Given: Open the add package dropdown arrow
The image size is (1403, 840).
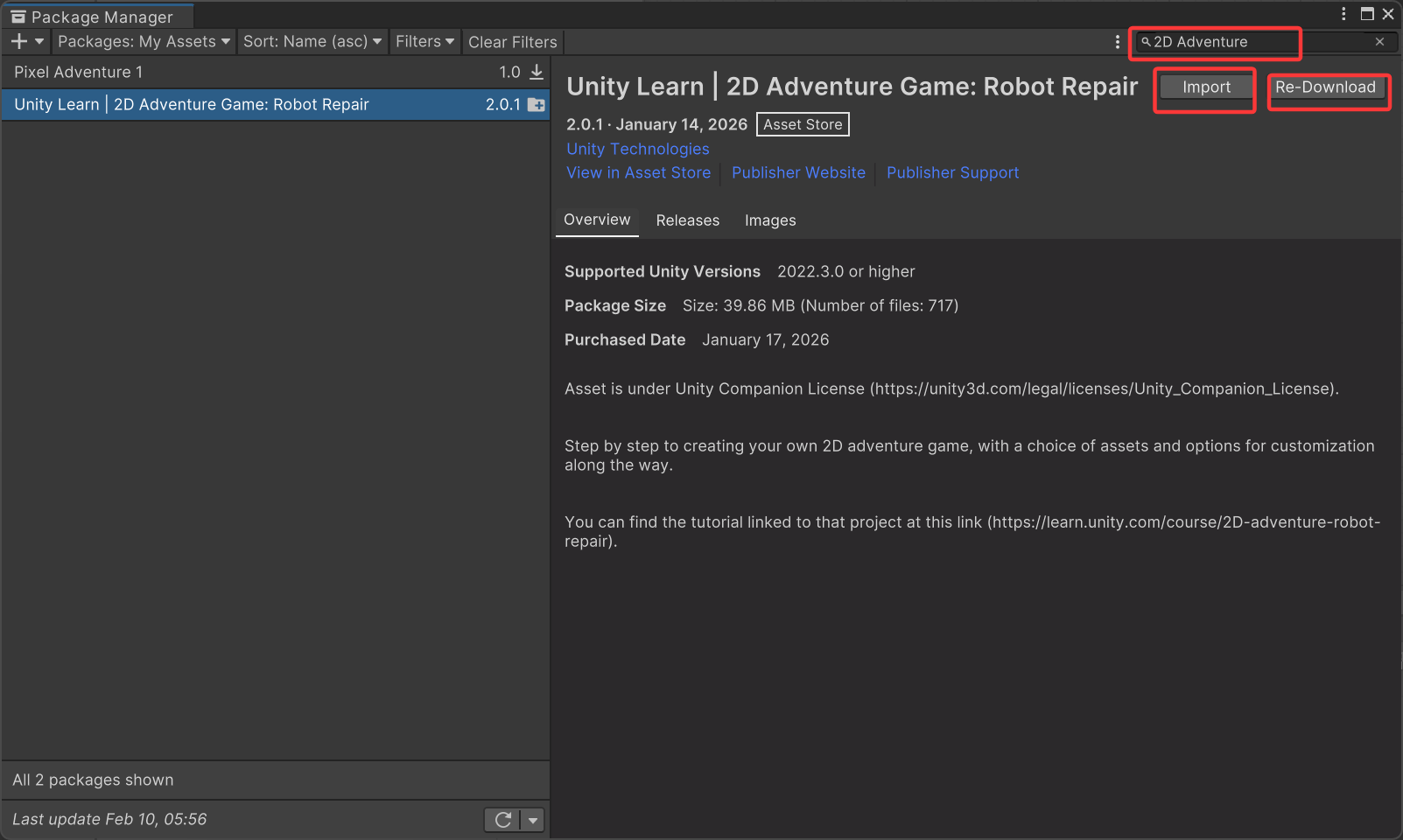Looking at the screenshot, I should 39,41.
